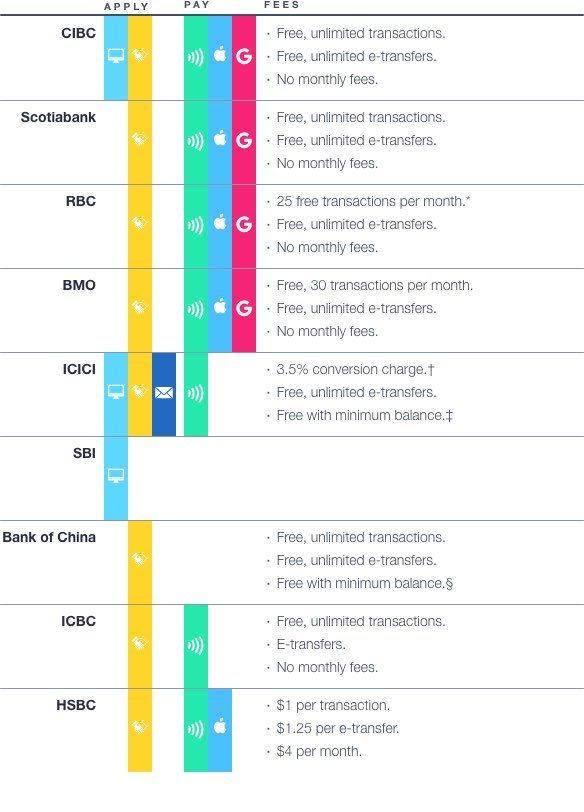The height and width of the screenshot is (812, 584).
Task: Click the mail envelope icon for ICICI
Action: (164, 393)
